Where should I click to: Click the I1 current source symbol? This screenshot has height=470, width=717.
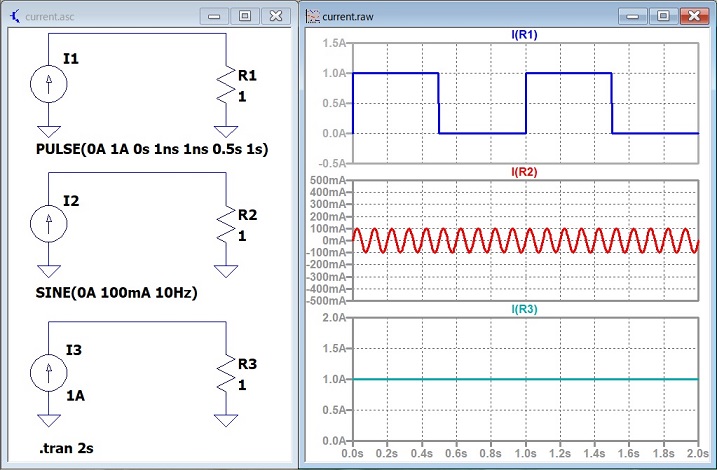coord(48,84)
